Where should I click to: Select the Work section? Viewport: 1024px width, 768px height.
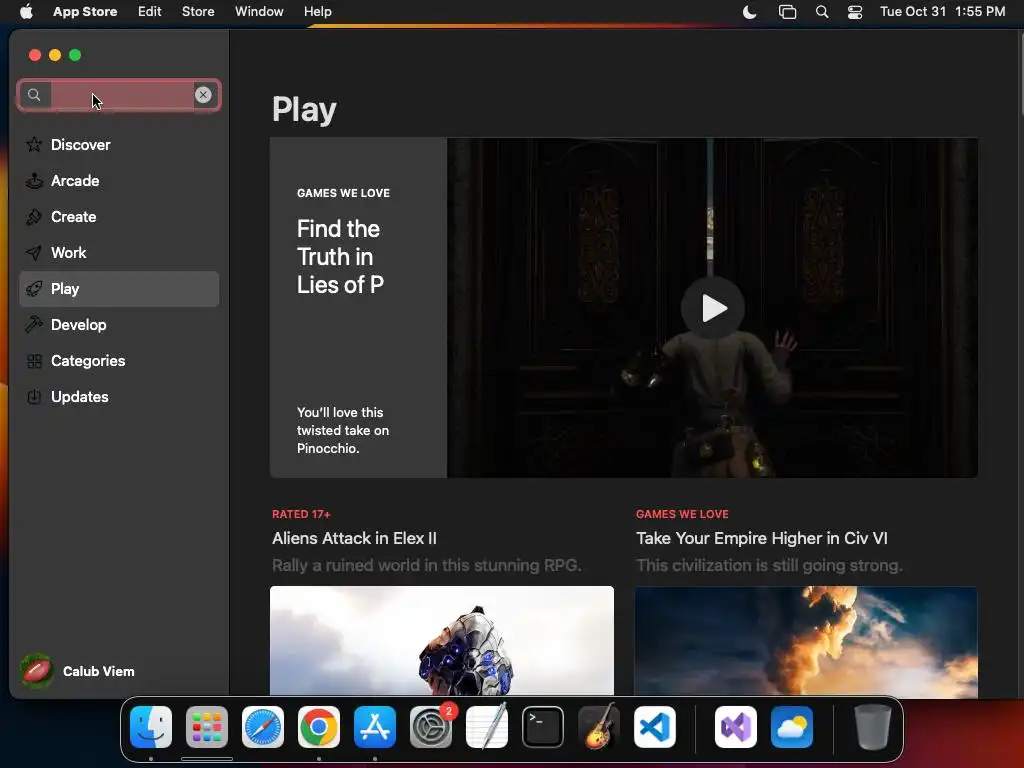point(119,252)
